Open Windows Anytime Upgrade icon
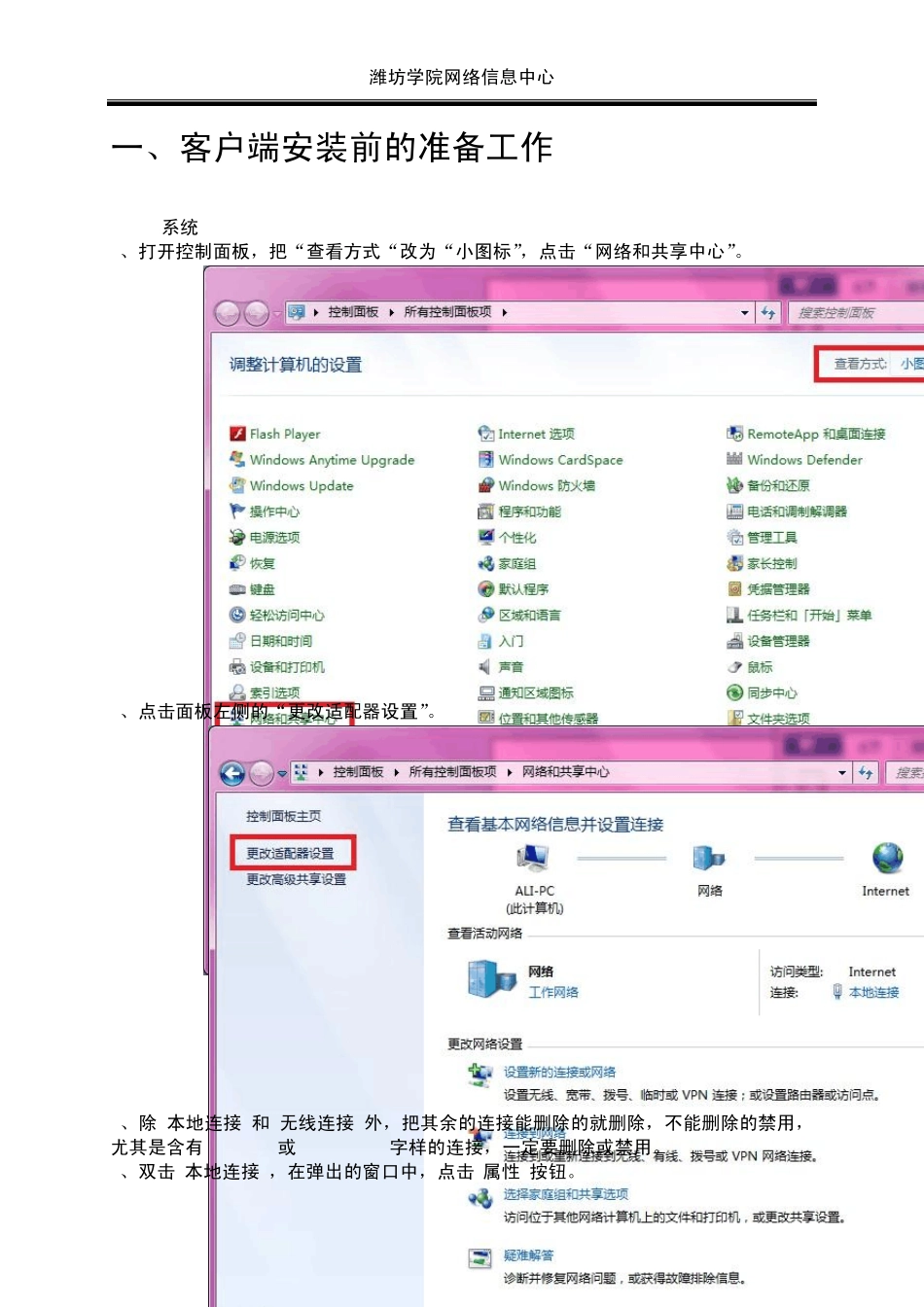Image resolution: width=924 pixels, height=1307 pixels. (x=237, y=459)
